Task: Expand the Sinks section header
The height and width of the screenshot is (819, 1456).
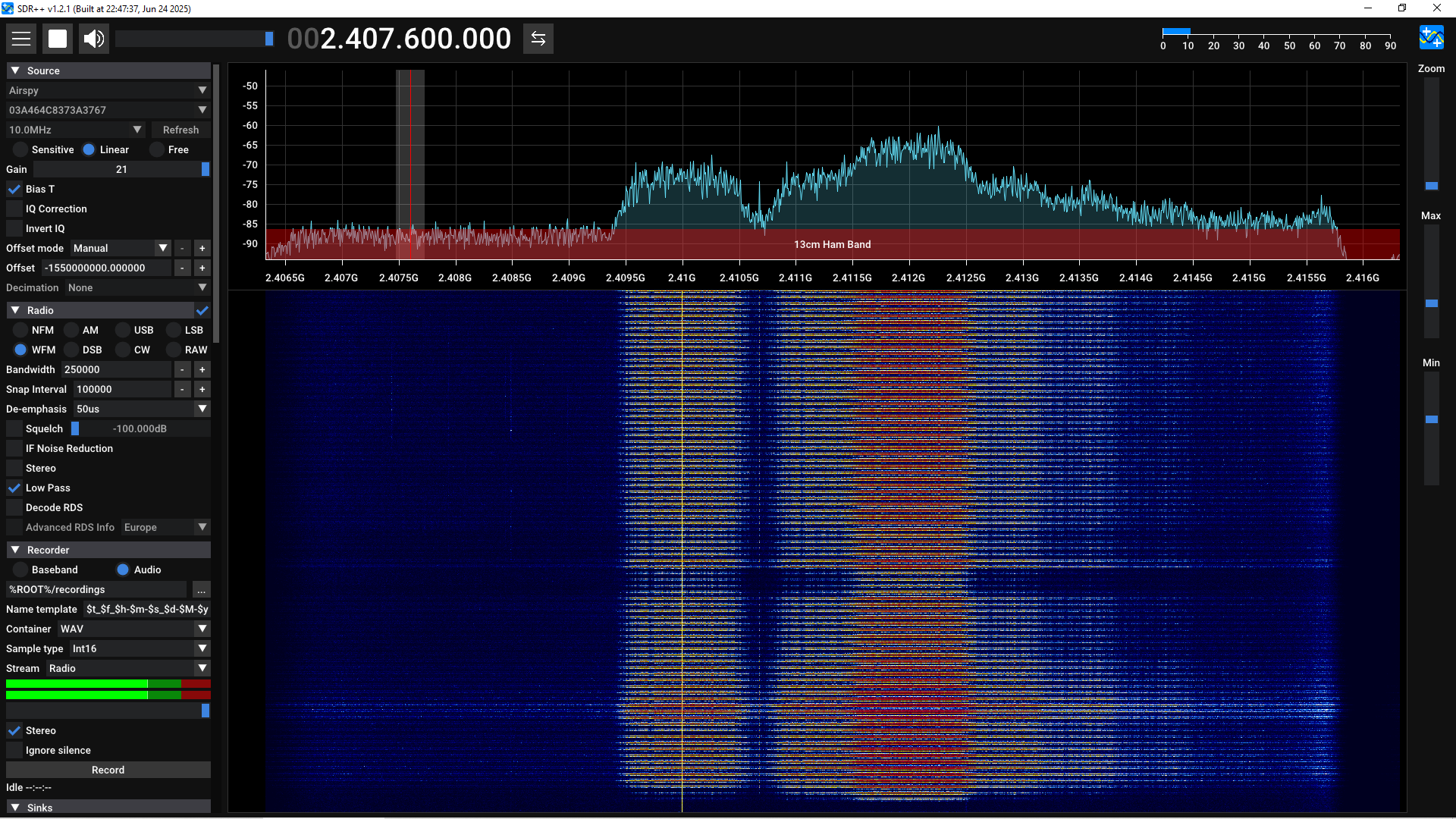Action: pos(108,807)
